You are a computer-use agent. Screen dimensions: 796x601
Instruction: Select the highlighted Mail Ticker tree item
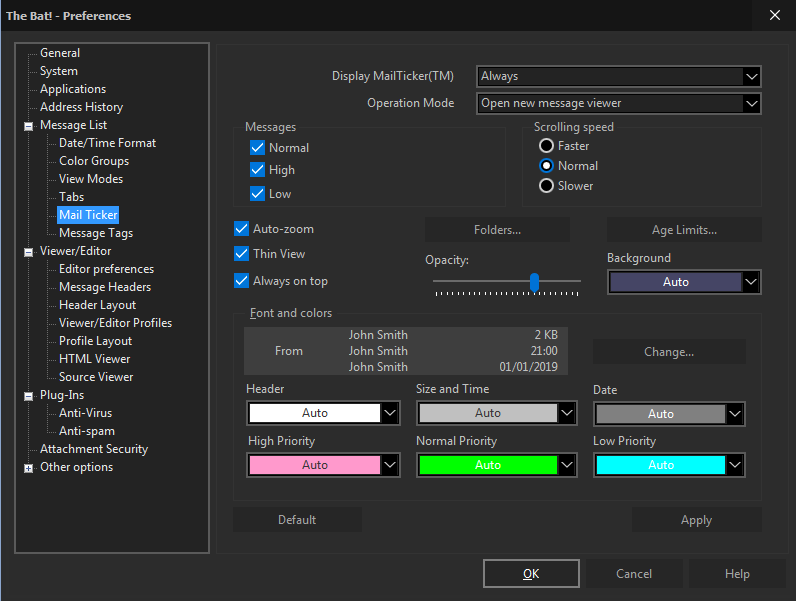(x=88, y=215)
